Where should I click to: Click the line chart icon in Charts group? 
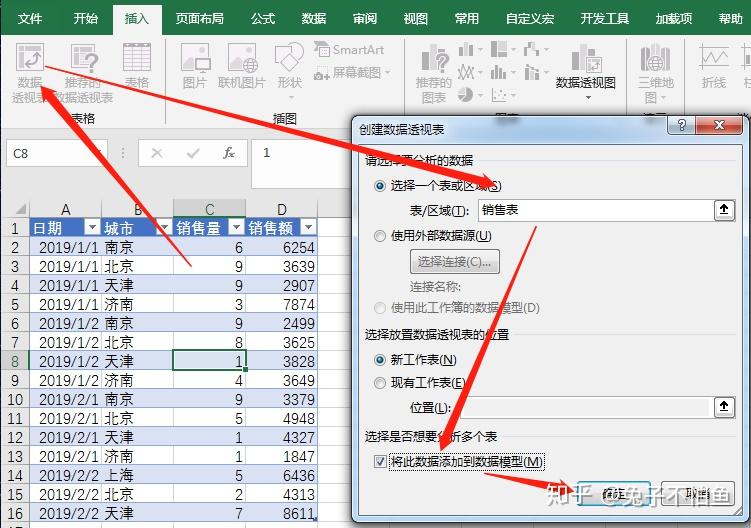click(x=466, y=72)
